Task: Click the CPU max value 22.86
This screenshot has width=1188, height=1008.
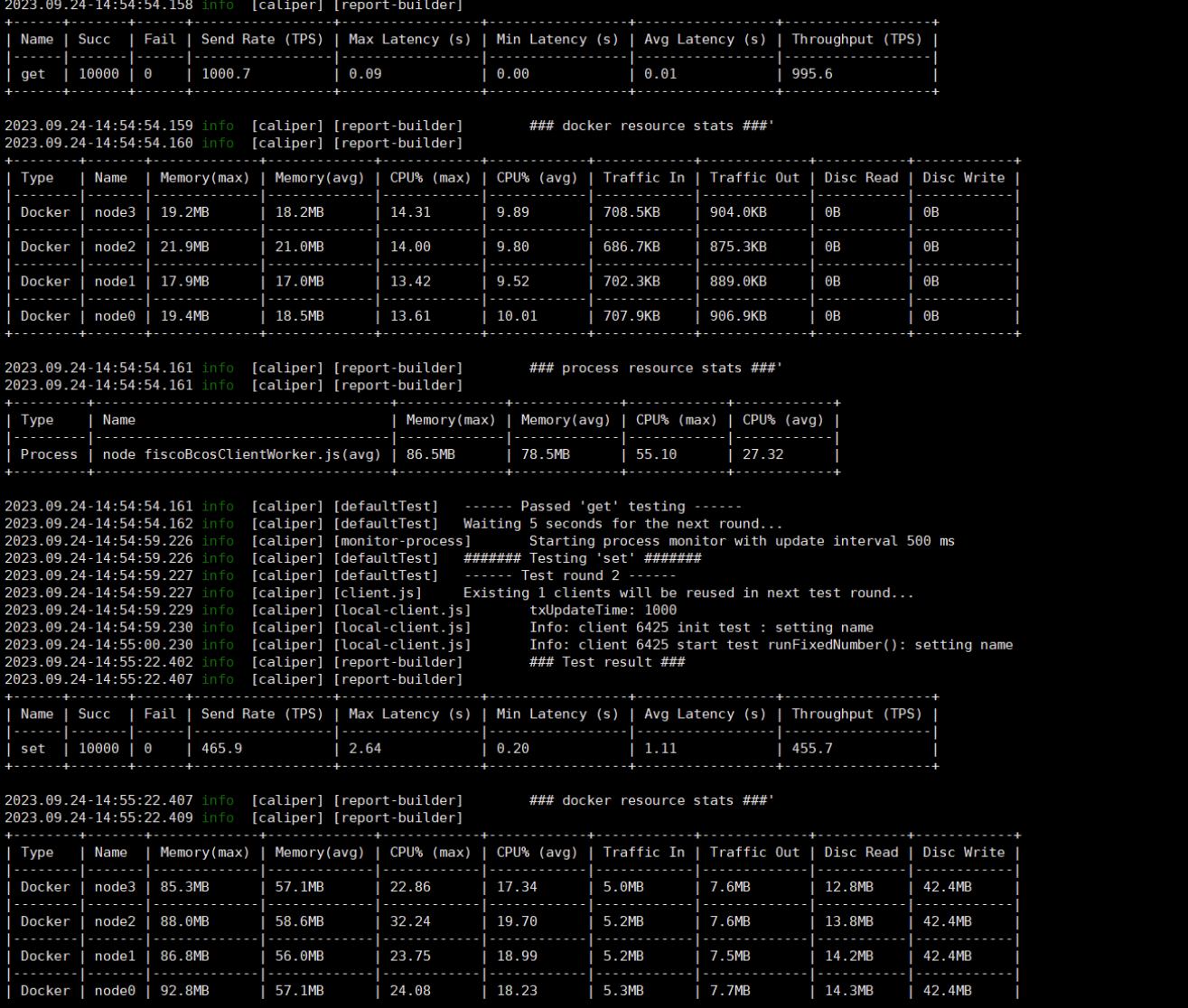Action: [x=410, y=887]
